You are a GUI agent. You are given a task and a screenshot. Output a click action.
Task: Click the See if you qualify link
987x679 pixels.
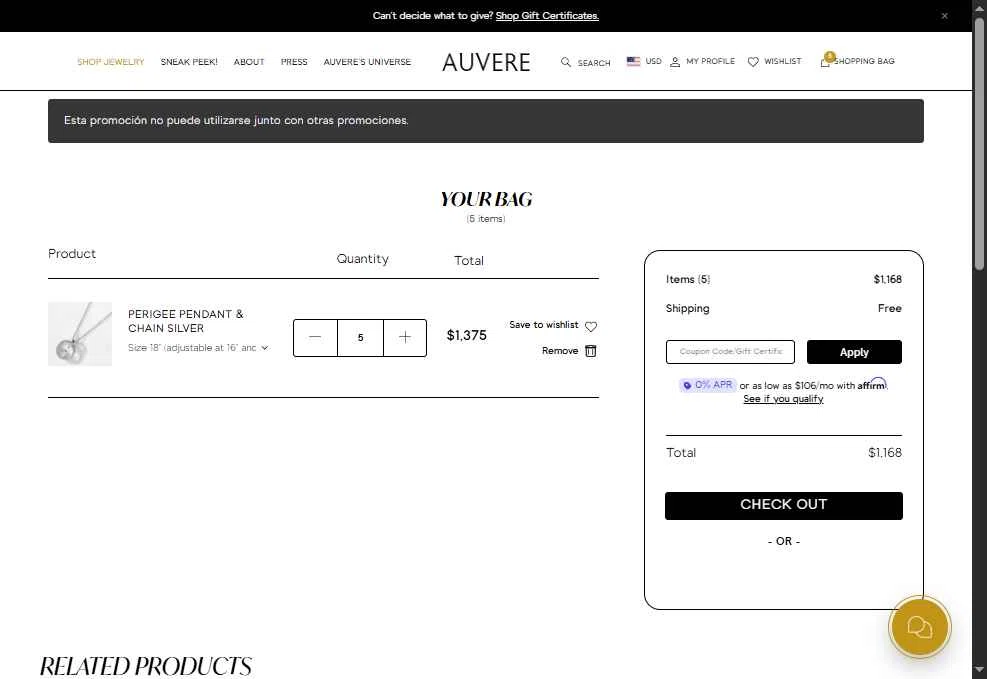[783, 399]
